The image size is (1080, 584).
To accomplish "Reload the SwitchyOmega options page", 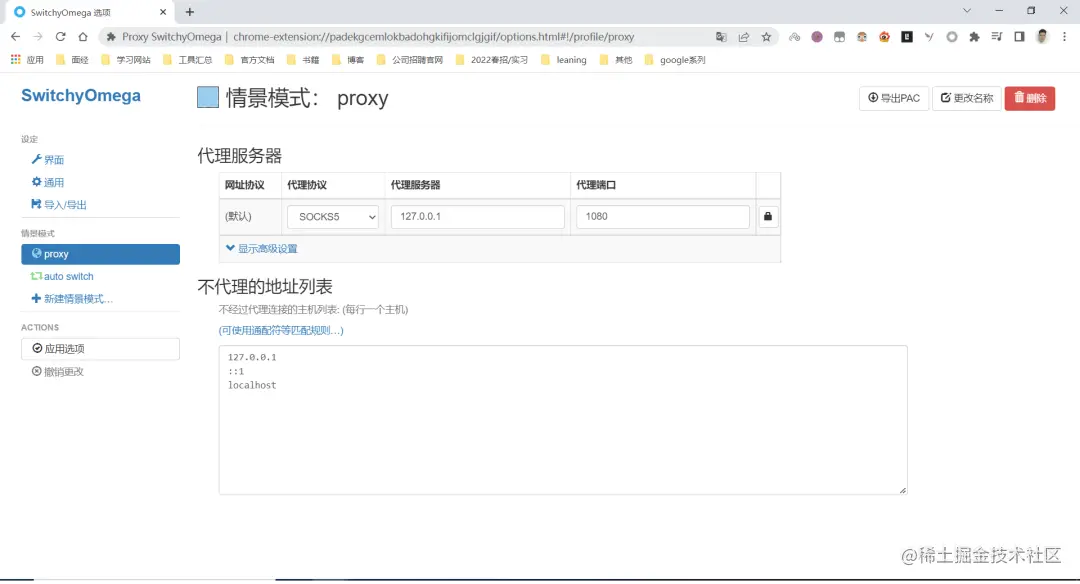I will tap(61, 36).
